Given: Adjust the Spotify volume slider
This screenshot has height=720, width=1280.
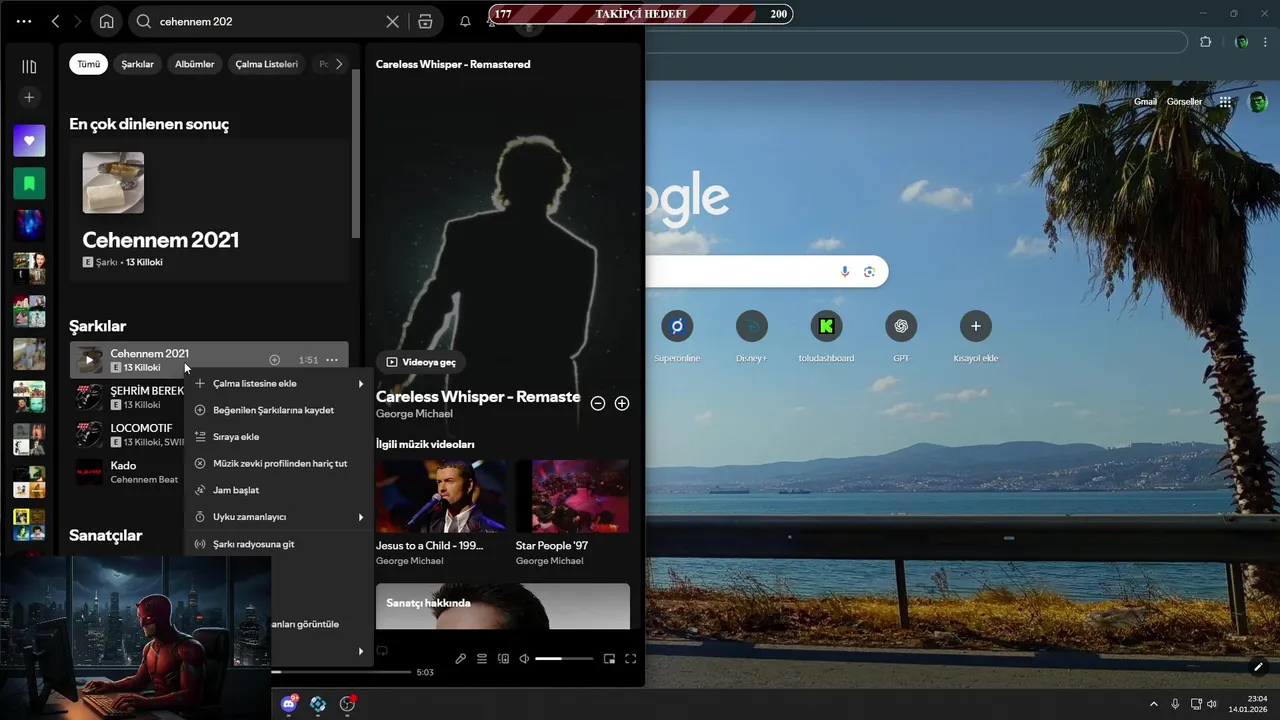Looking at the screenshot, I should click(563, 659).
